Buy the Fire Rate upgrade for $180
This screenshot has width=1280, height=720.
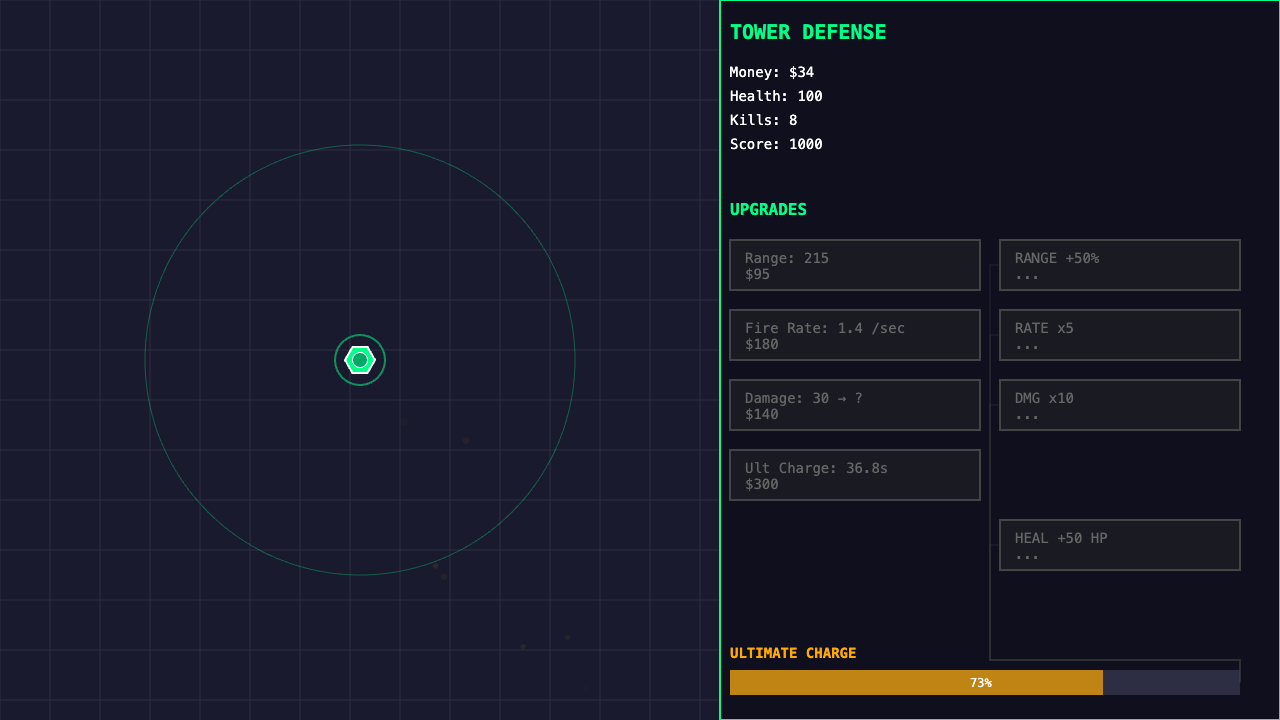click(855, 335)
